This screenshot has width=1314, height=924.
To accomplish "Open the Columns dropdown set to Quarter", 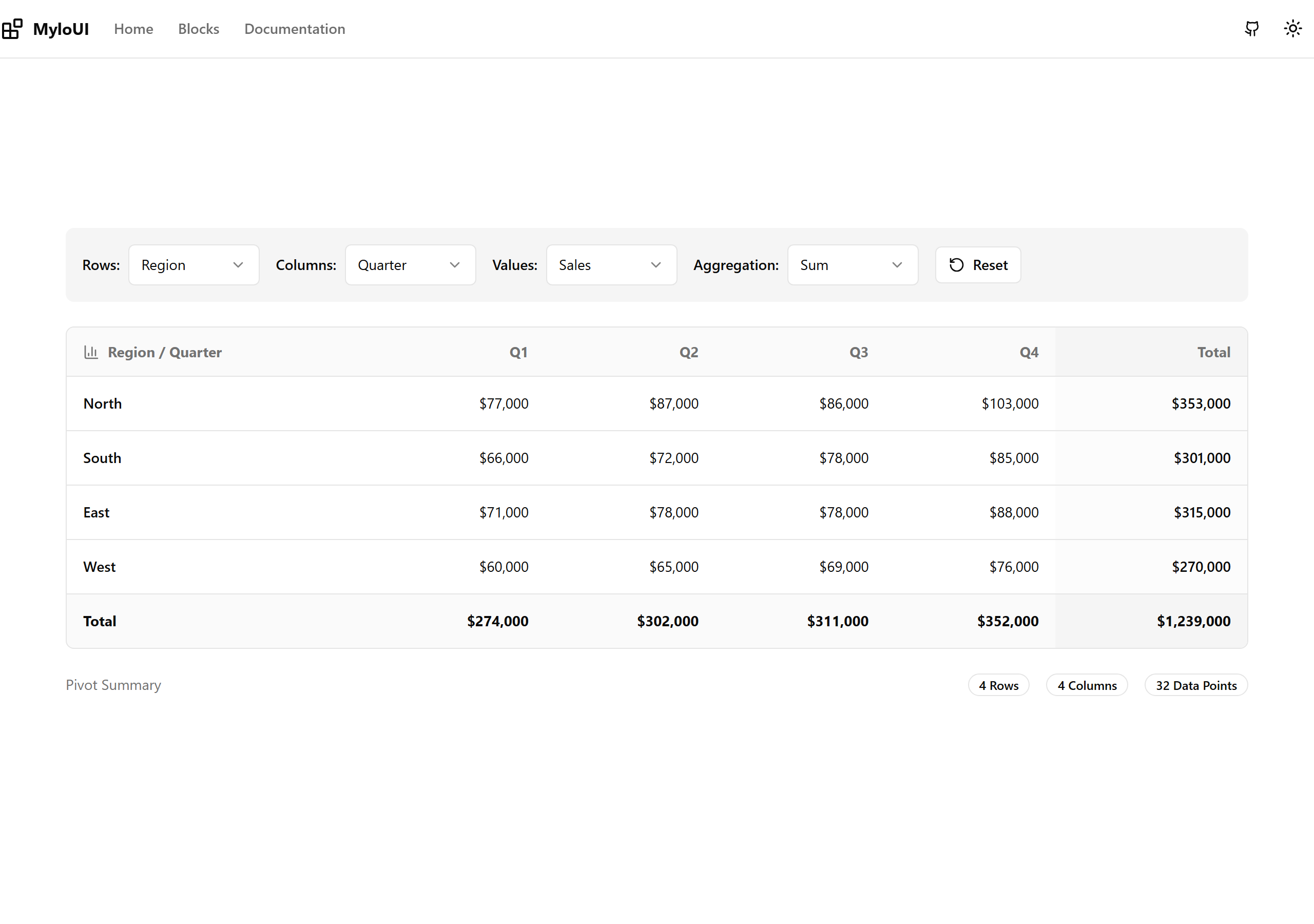I will [410, 264].
